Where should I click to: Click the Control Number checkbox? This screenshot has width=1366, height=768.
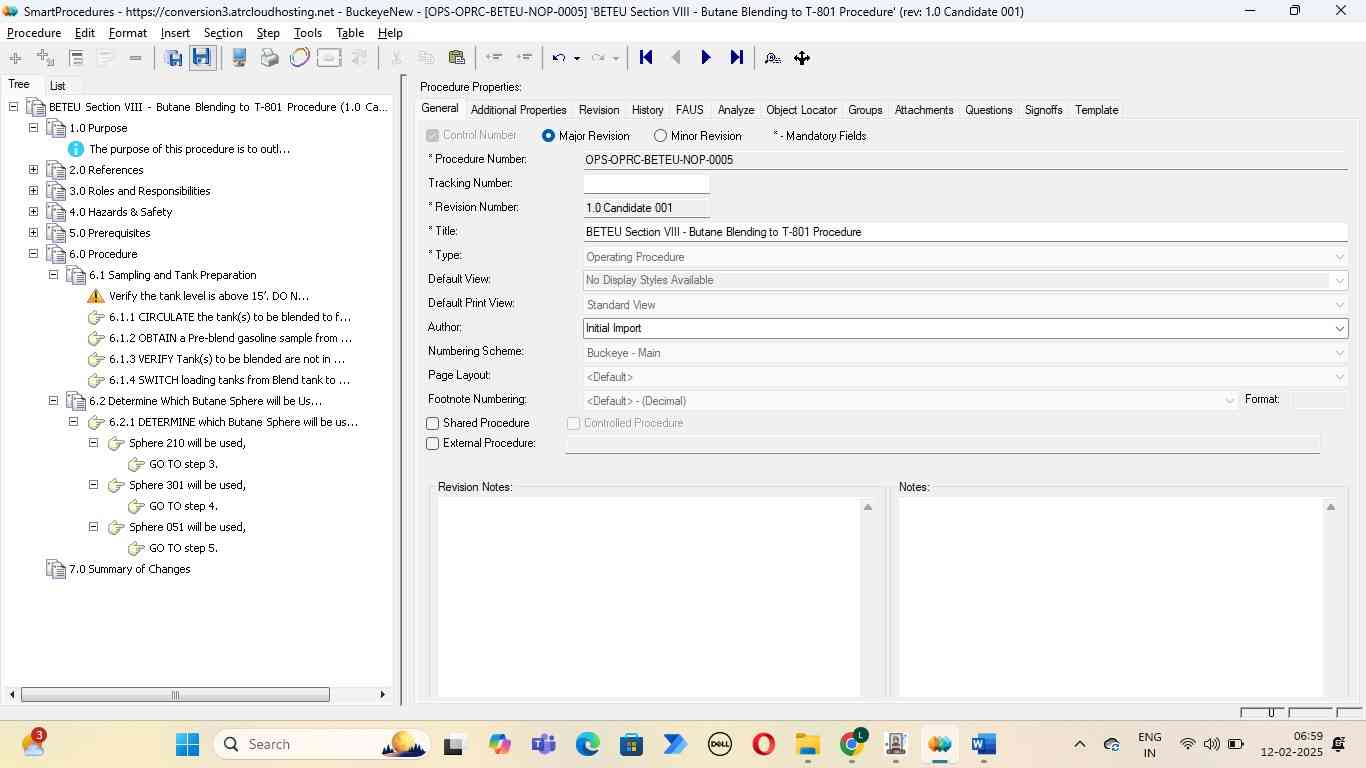(x=433, y=136)
